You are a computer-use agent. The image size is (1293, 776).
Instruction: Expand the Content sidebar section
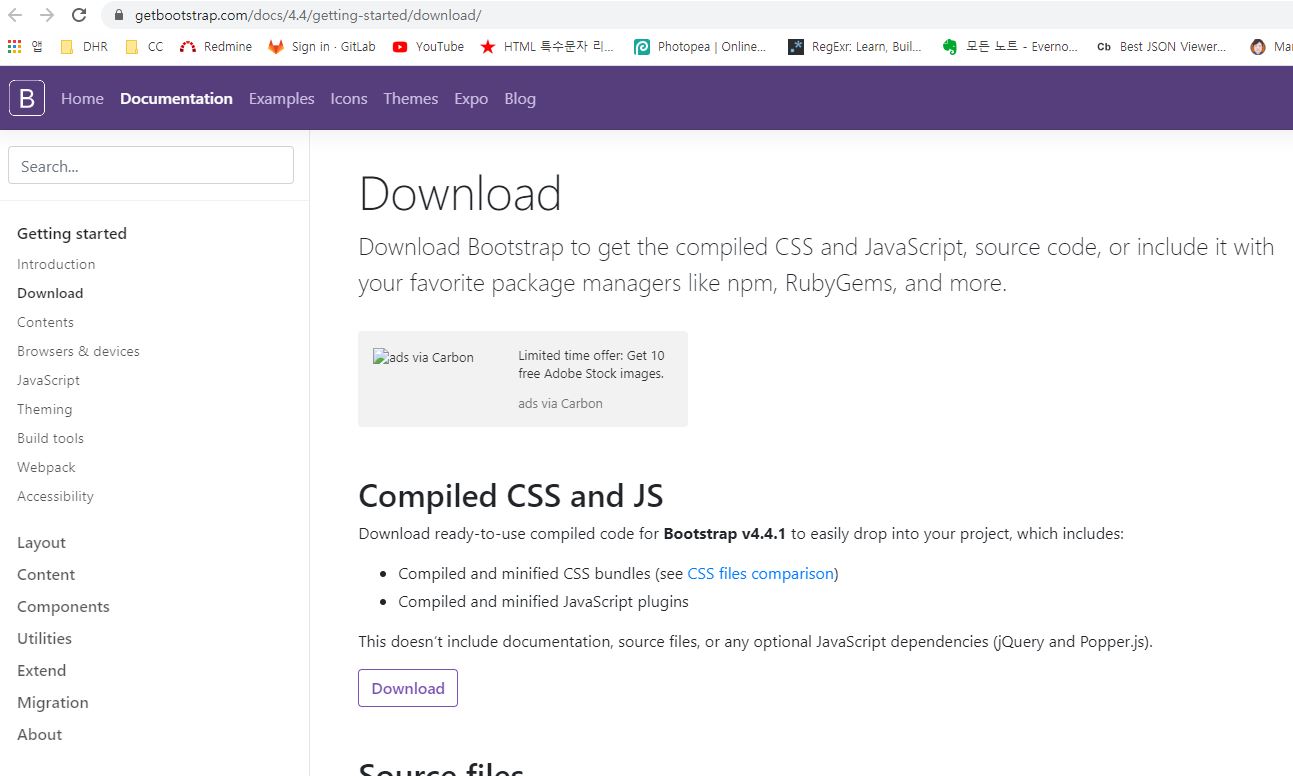[x=46, y=574]
